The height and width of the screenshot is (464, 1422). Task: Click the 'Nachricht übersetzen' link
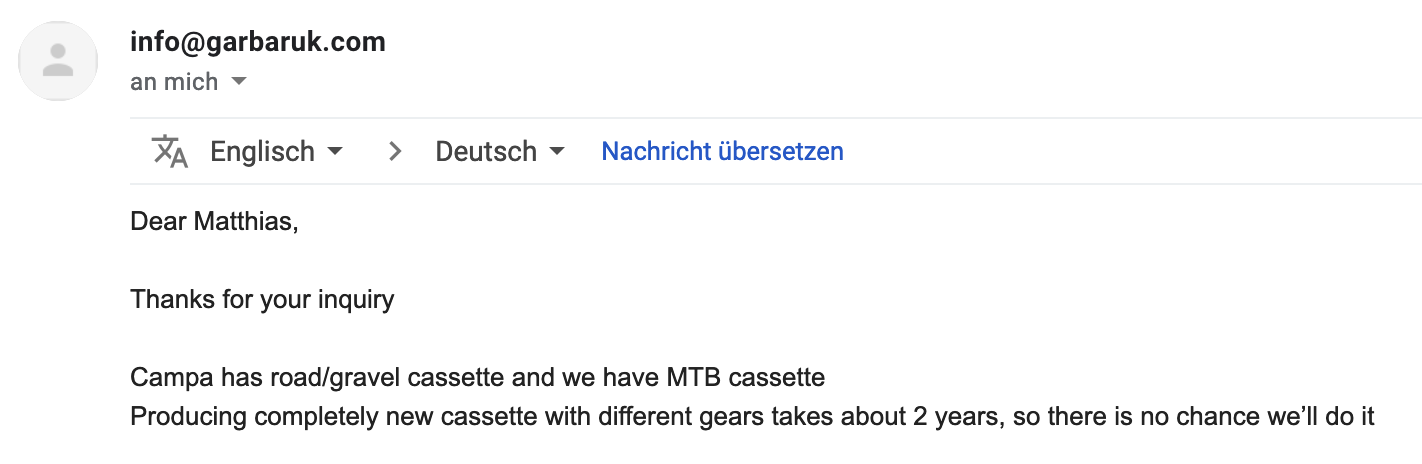(x=722, y=152)
